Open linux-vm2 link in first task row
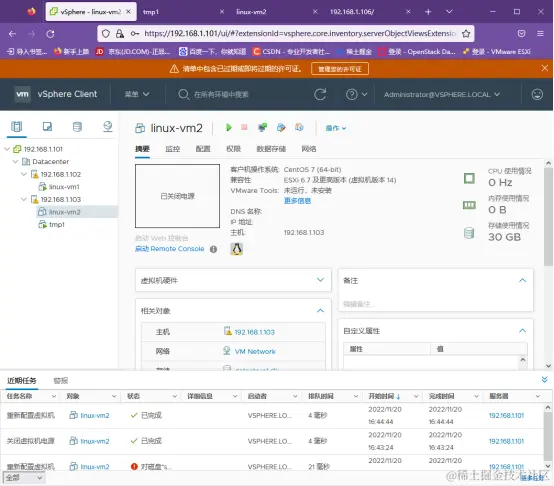The width and height of the screenshot is (554, 486). click(95, 416)
